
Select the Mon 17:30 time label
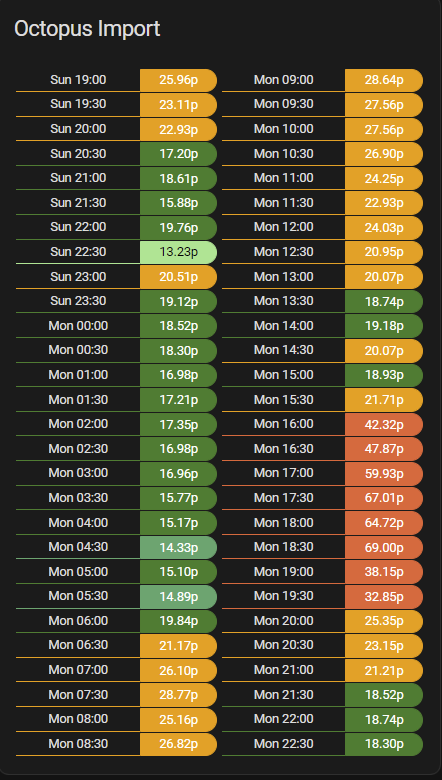284,497
